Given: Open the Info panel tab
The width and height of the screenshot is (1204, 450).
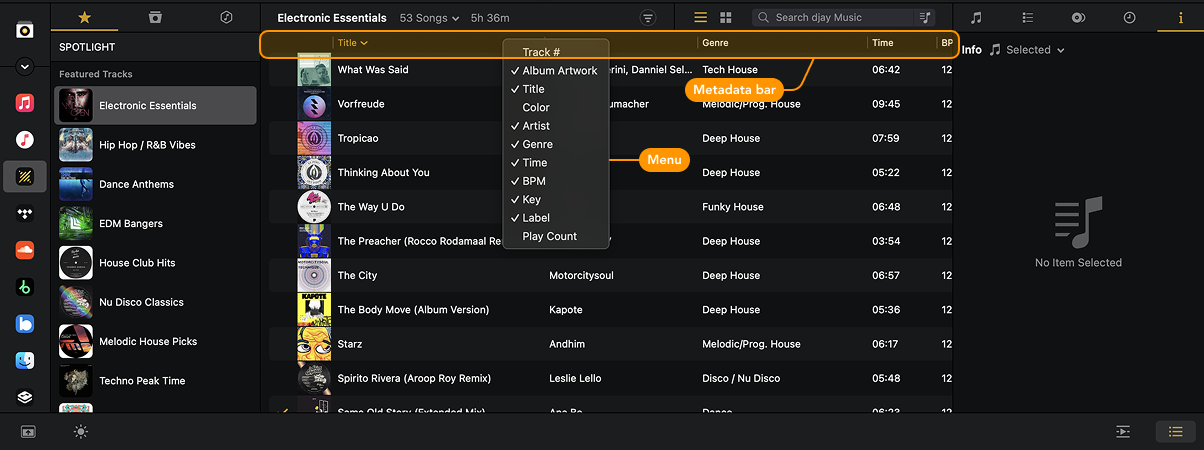Looking at the screenshot, I should click(1179, 17).
